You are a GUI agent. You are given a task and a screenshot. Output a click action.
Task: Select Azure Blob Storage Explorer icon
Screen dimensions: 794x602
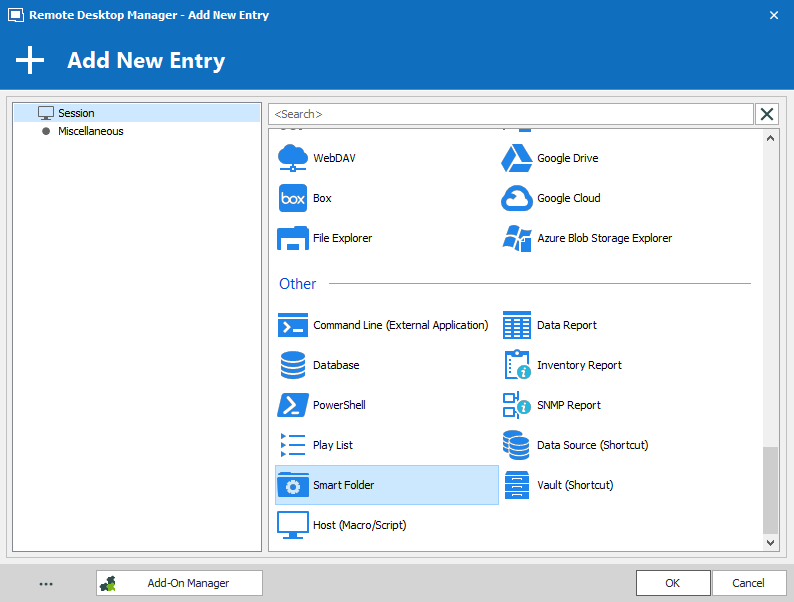(516, 238)
